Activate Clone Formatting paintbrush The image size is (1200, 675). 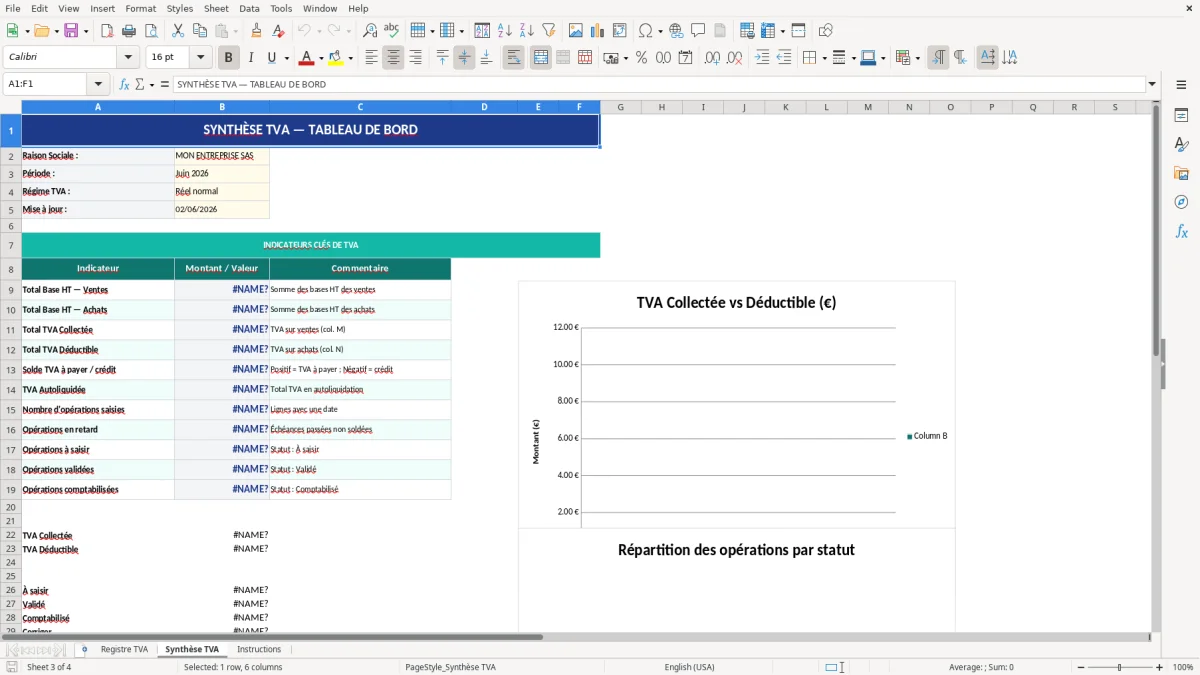point(256,31)
